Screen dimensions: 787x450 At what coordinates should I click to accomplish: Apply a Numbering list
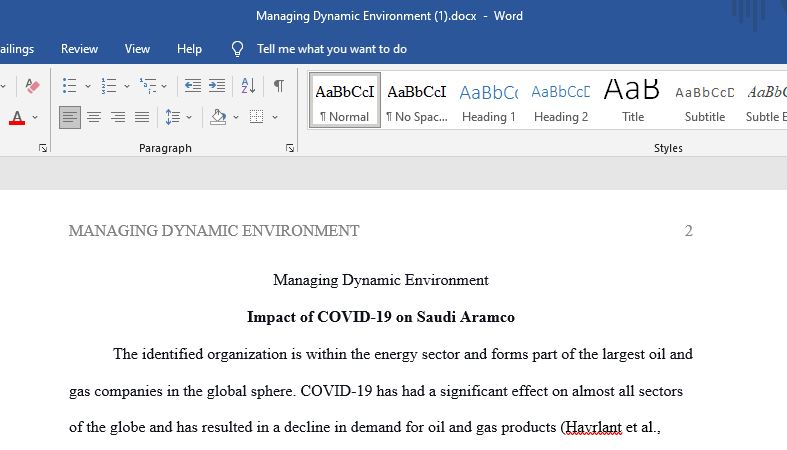[x=108, y=86]
